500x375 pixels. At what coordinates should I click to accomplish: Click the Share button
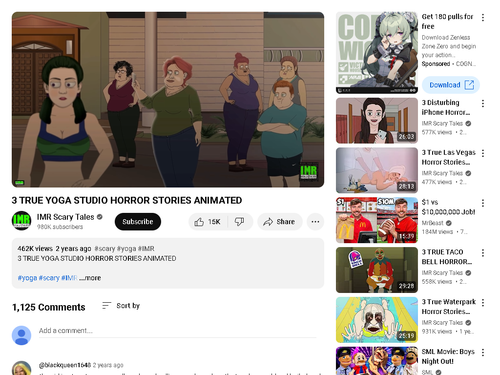(280, 222)
